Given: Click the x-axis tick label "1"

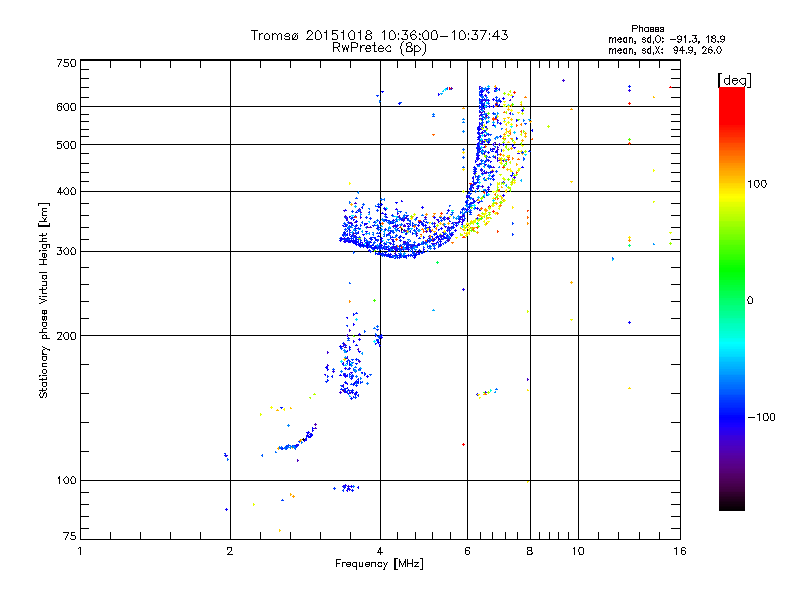Looking at the screenshot, I should point(80,551).
